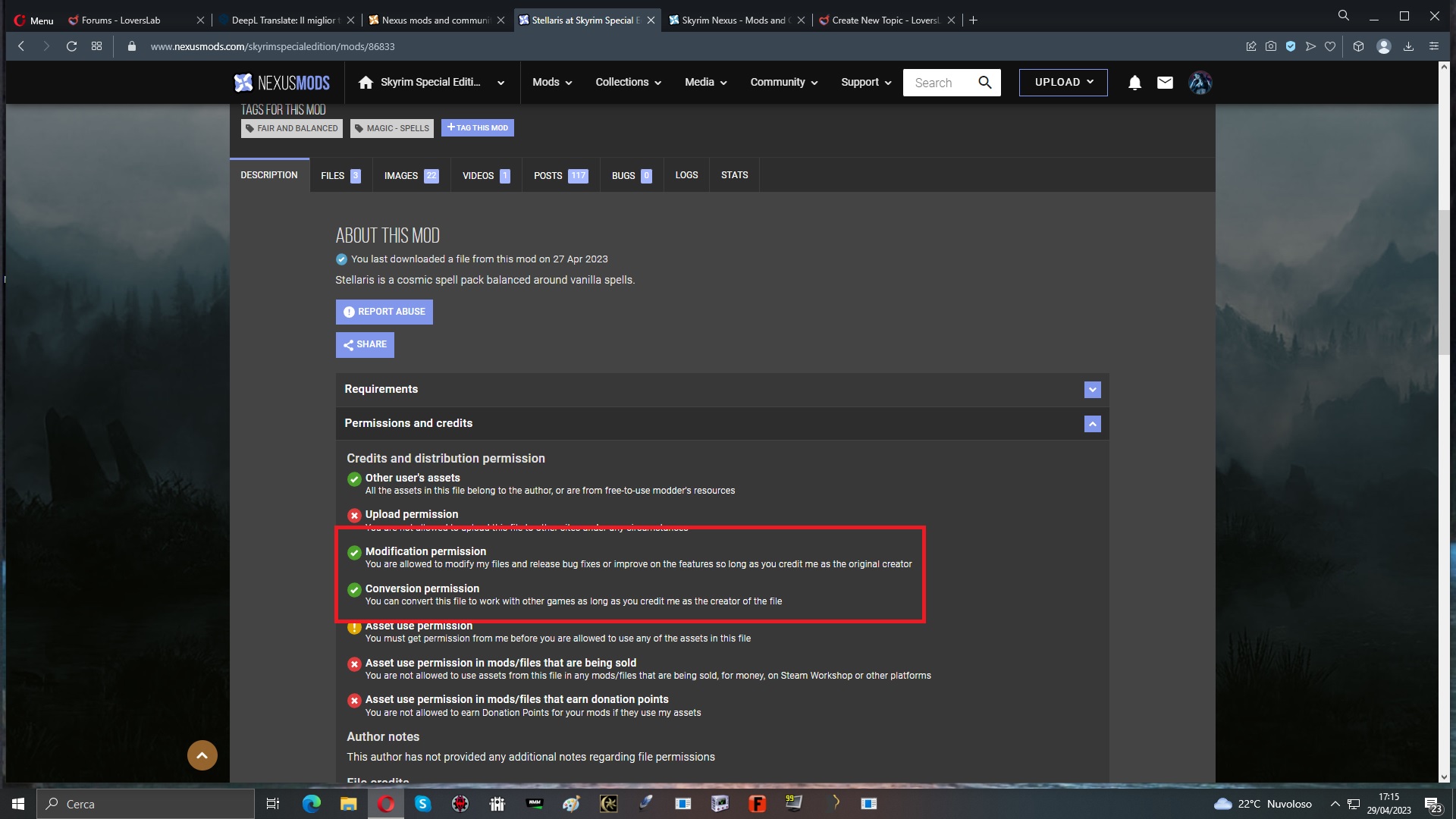The width and height of the screenshot is (1456, 819).
Task: Click the Share button
Action: 365,345
